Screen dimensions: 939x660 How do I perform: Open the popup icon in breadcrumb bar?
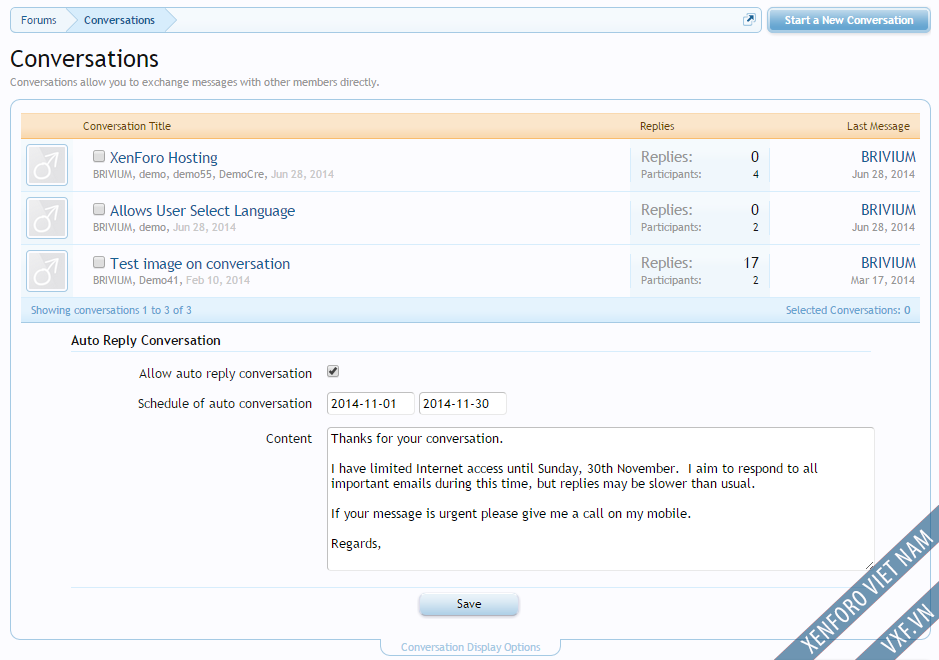(x=749, y=20)
